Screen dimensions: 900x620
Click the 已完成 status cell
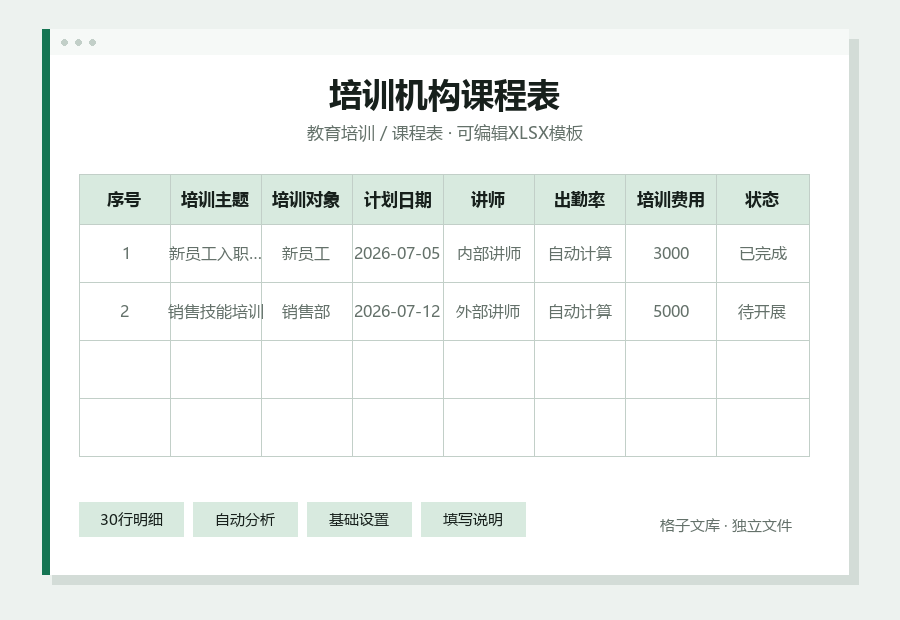pyautogui.click(x=763, y=254)
